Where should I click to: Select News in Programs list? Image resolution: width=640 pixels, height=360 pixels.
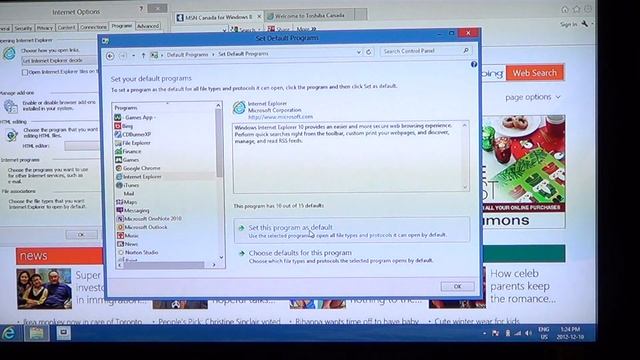pyautogui.click(x=127, y=244)
